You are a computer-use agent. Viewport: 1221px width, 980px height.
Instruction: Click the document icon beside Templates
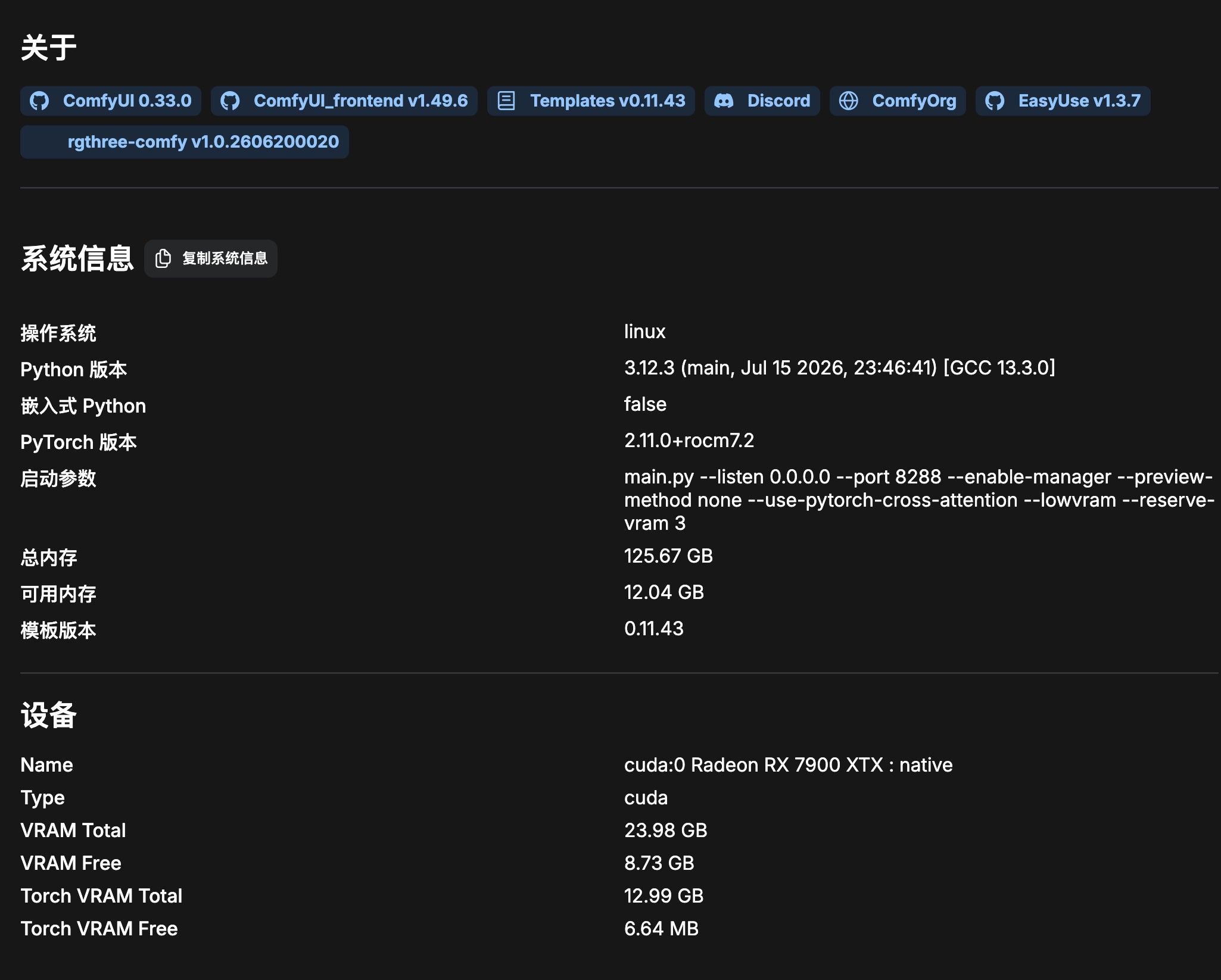506,101
